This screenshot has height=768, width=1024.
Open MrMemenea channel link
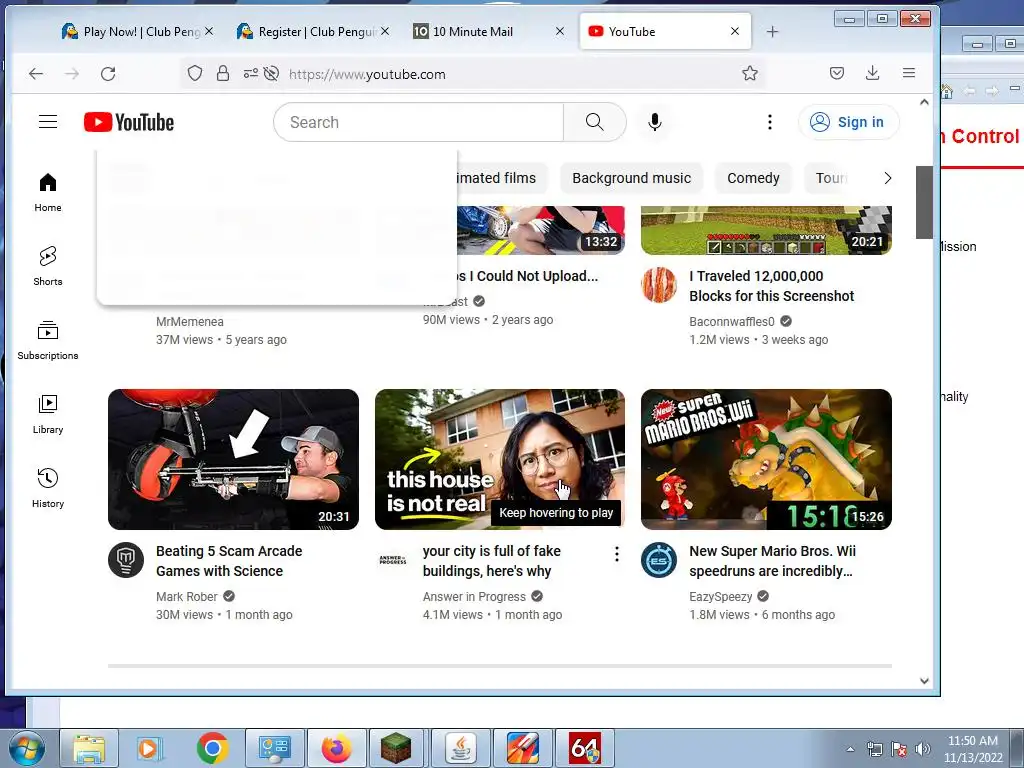tap(190, 321)
